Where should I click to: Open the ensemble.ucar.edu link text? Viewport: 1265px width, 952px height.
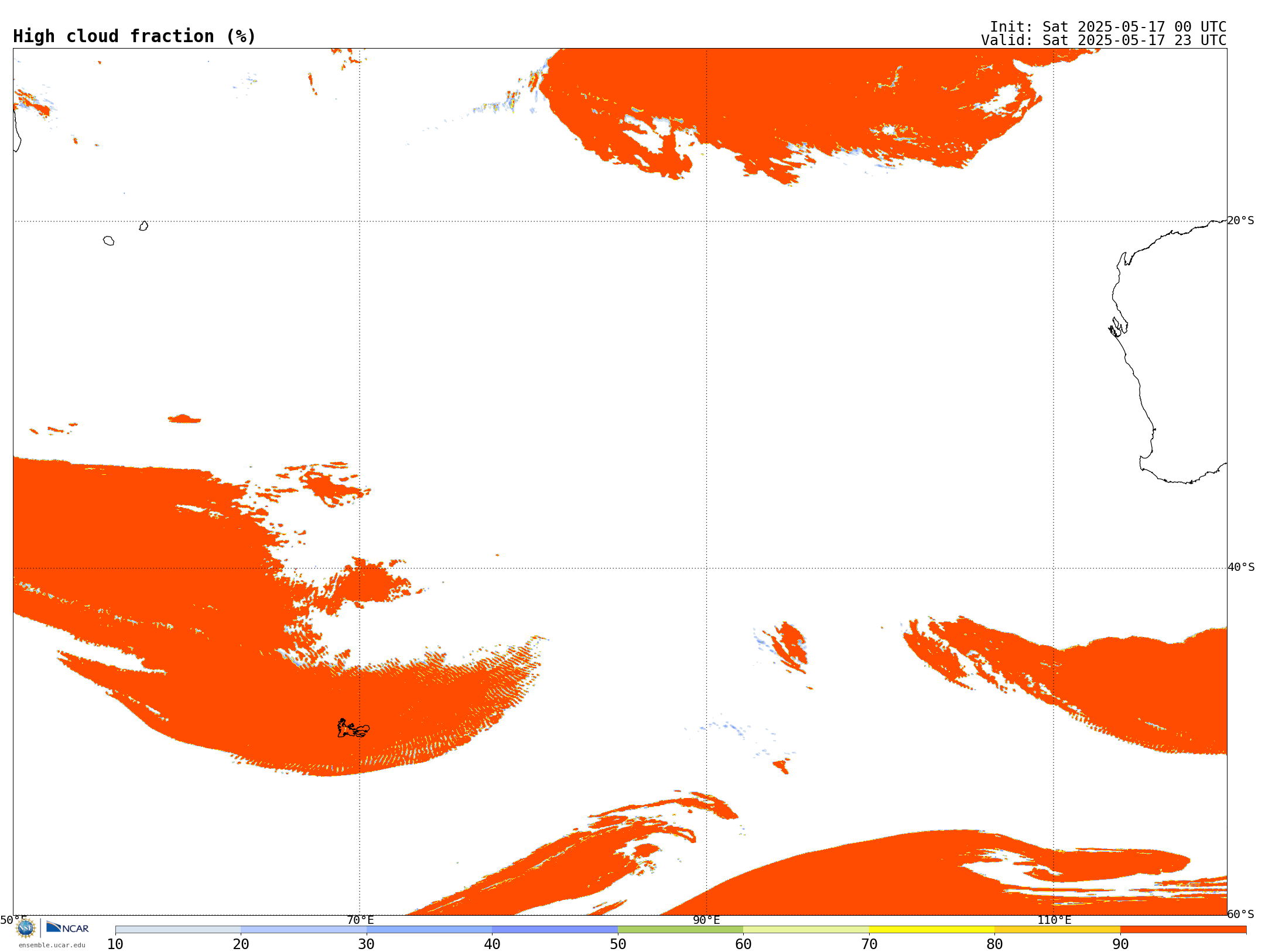point(52,945)
